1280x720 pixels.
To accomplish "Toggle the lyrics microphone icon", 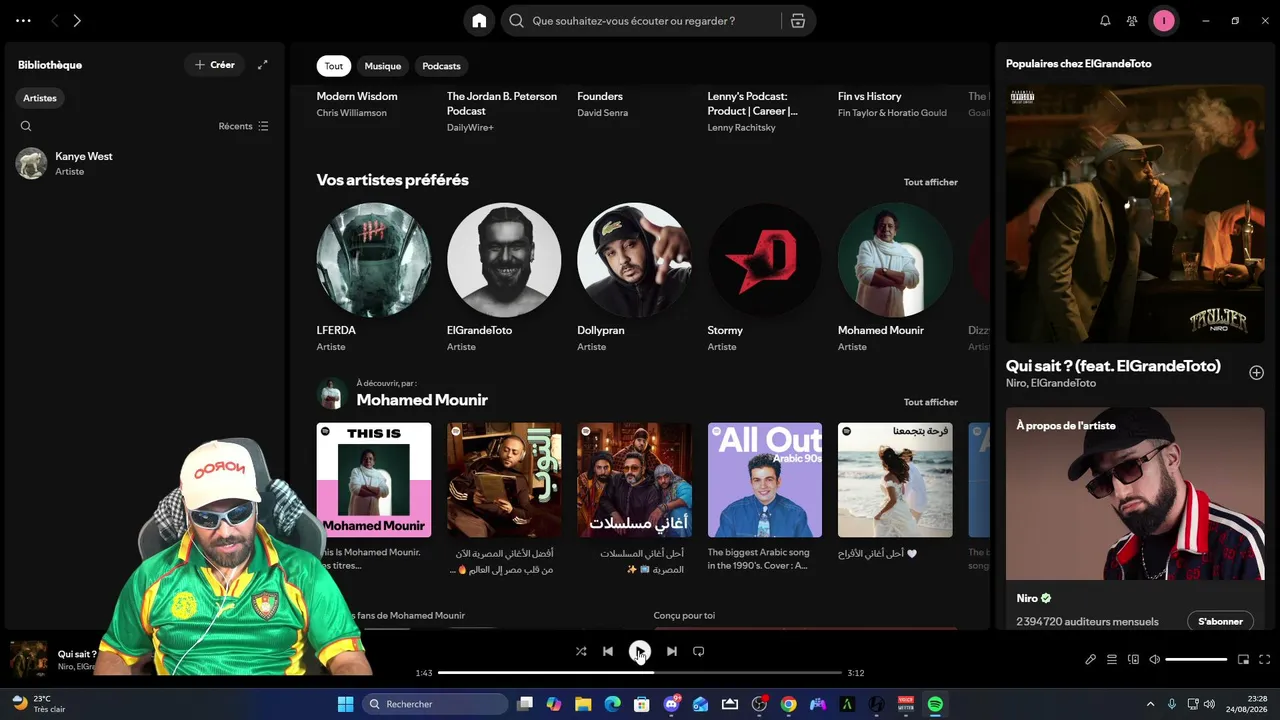I will click(x=1091, y=659).
